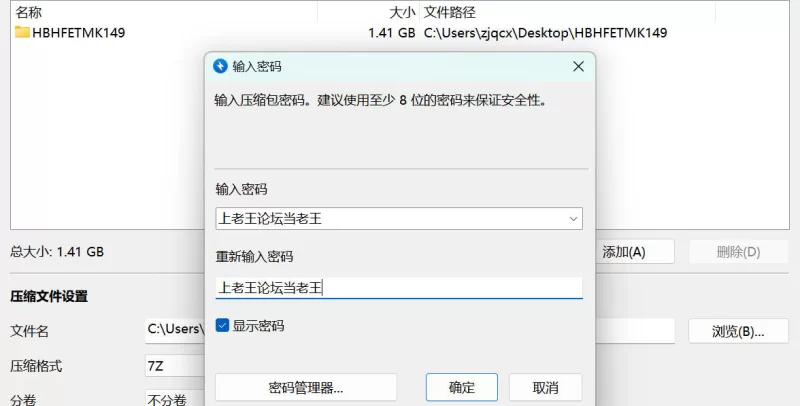This screenshot has height=406, width=800.
Task: Select the HBHFETMK149 folder icon
Action: tap(22, 32)
